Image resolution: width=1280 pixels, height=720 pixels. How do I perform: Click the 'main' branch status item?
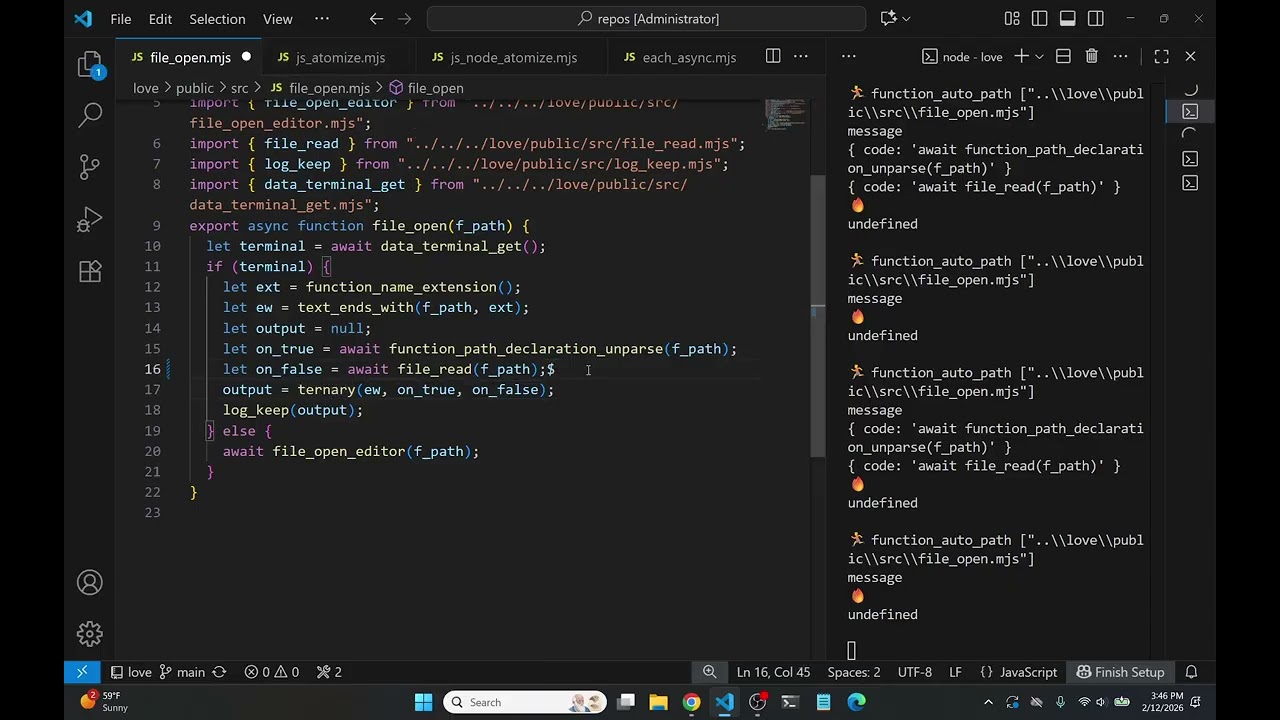click(182, 672)
